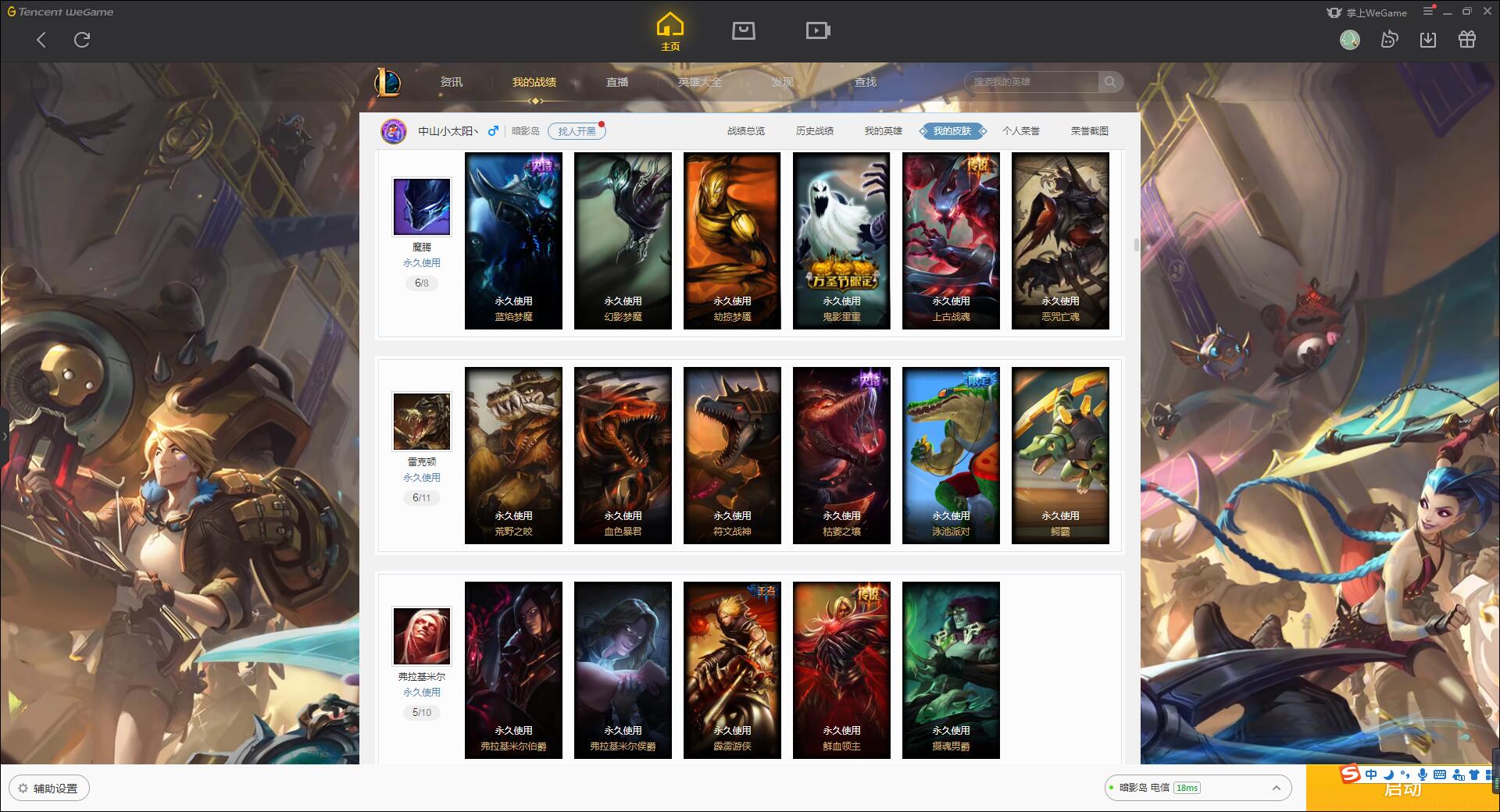The image size is (1500, 812).
Task: Open the round user avatar in top-right
Action: point(1350,40)
